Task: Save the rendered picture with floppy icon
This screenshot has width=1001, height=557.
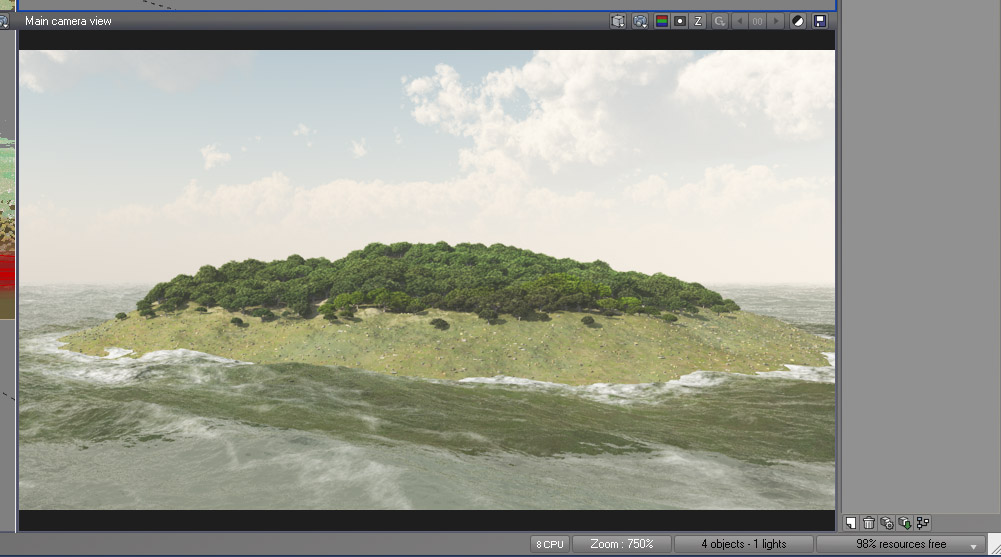Action: [820, 21]
